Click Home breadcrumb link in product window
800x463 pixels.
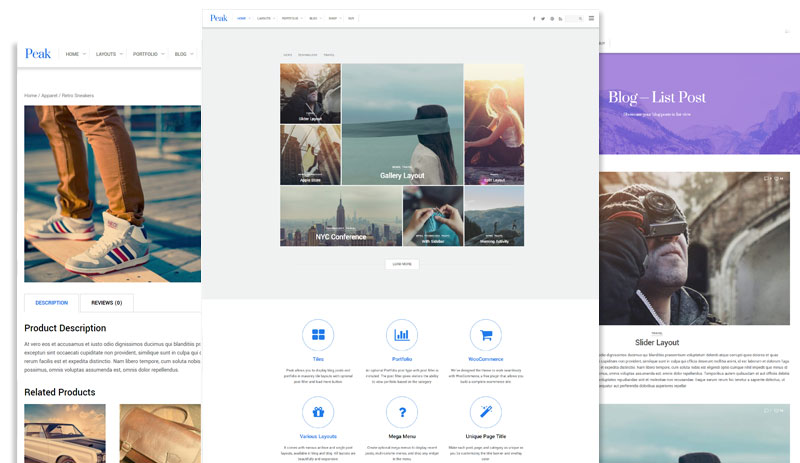(31, 95)
